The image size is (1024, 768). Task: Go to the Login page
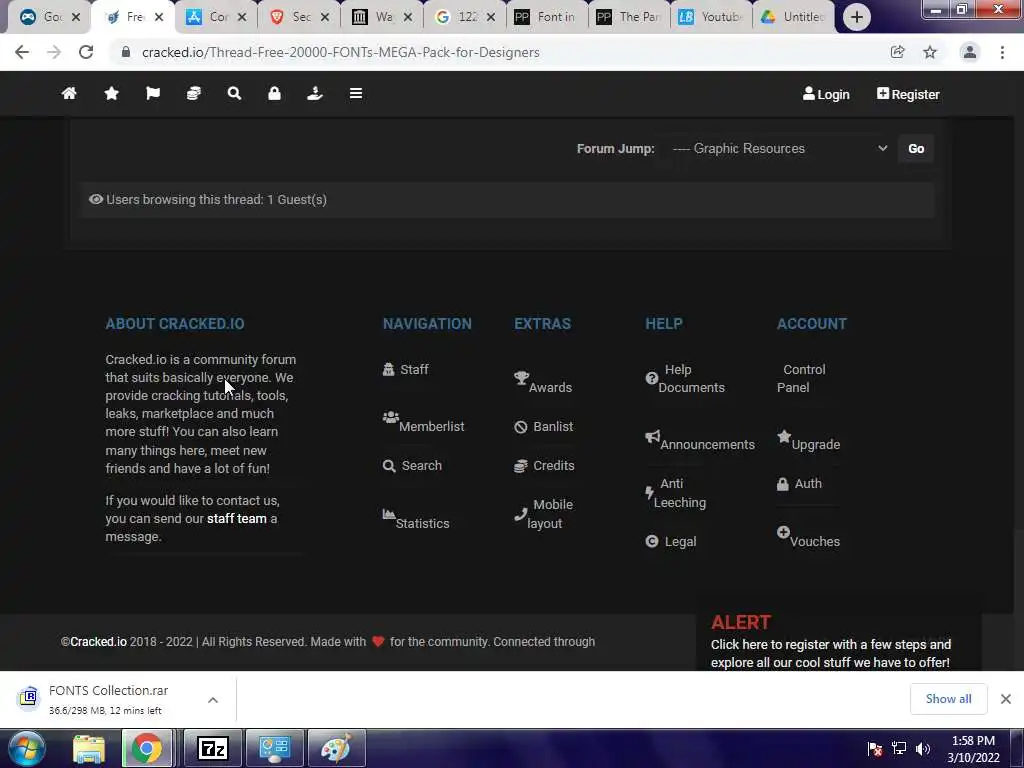(x=826, y=94)
